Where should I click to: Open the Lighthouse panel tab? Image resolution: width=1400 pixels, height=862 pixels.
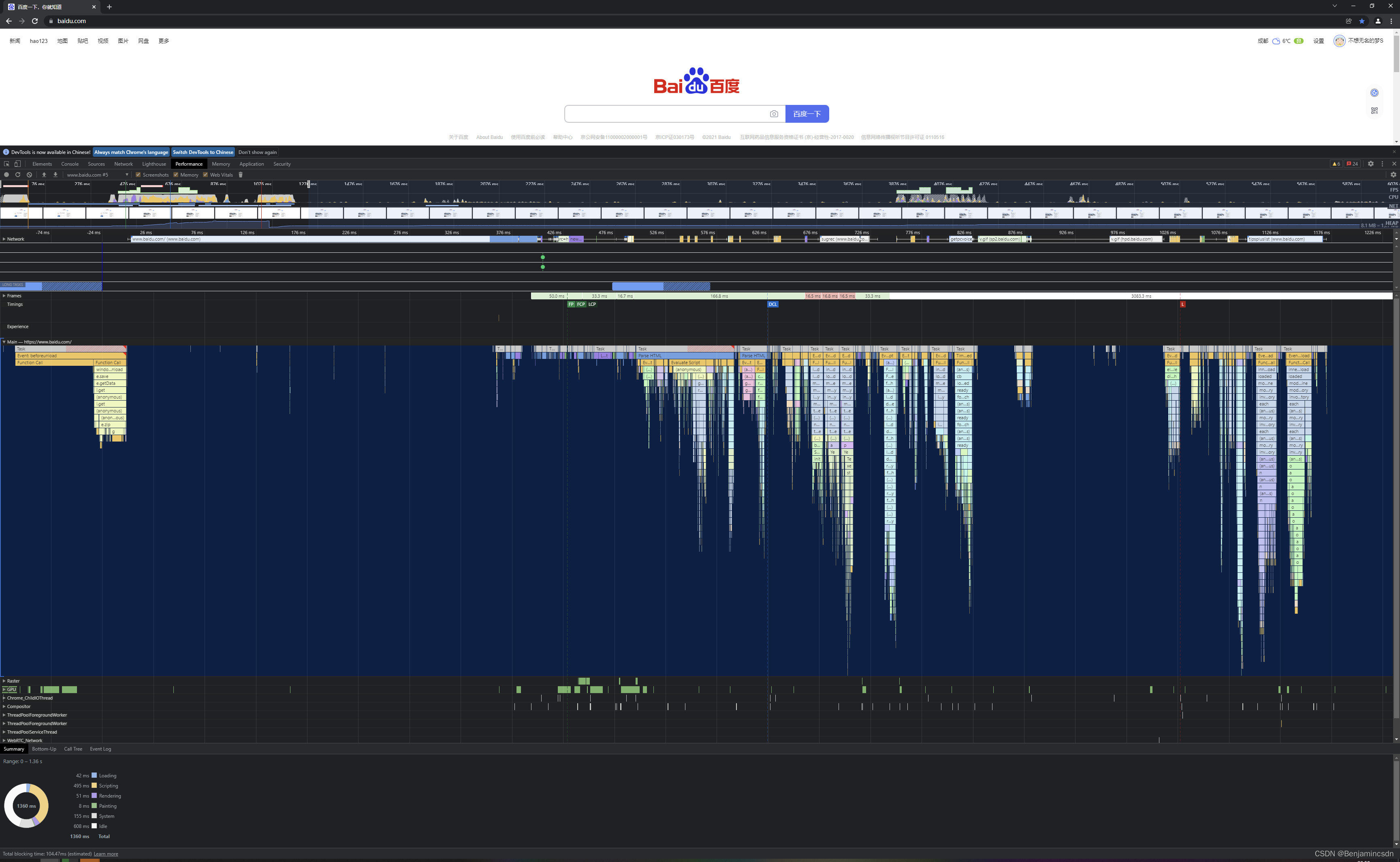point(154,164)
